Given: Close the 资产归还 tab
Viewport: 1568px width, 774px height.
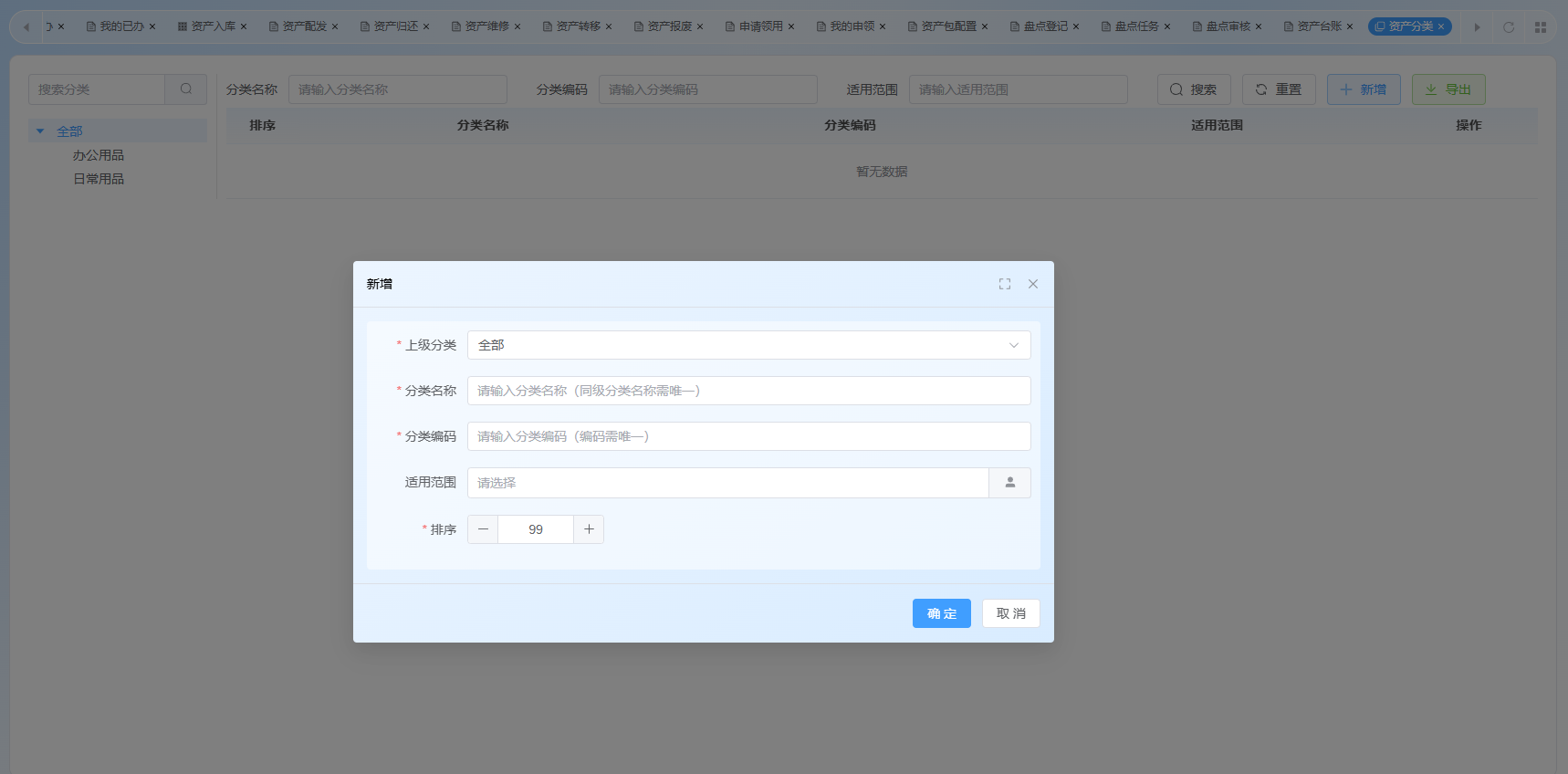Looking at the screenshot, I should (426, 26).
